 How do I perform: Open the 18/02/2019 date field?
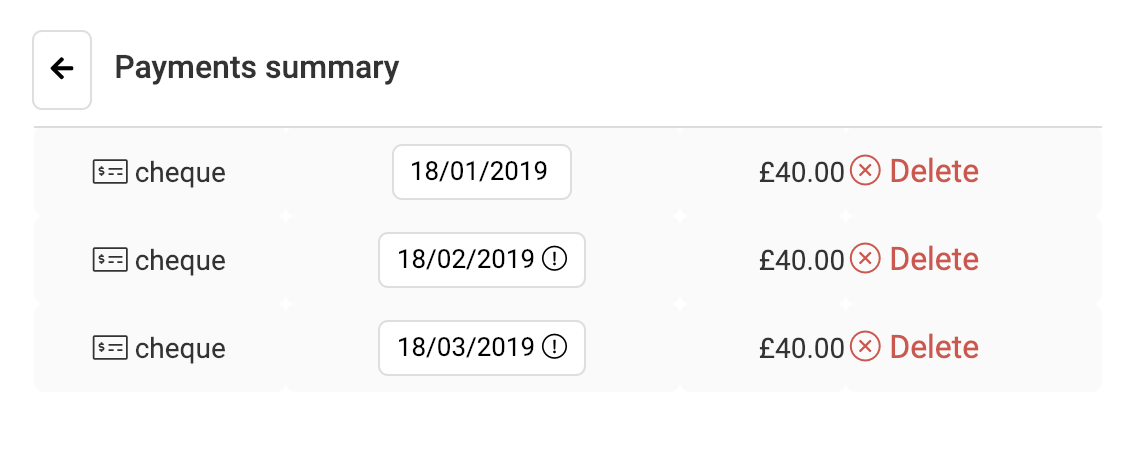click(x=482, y=260)
